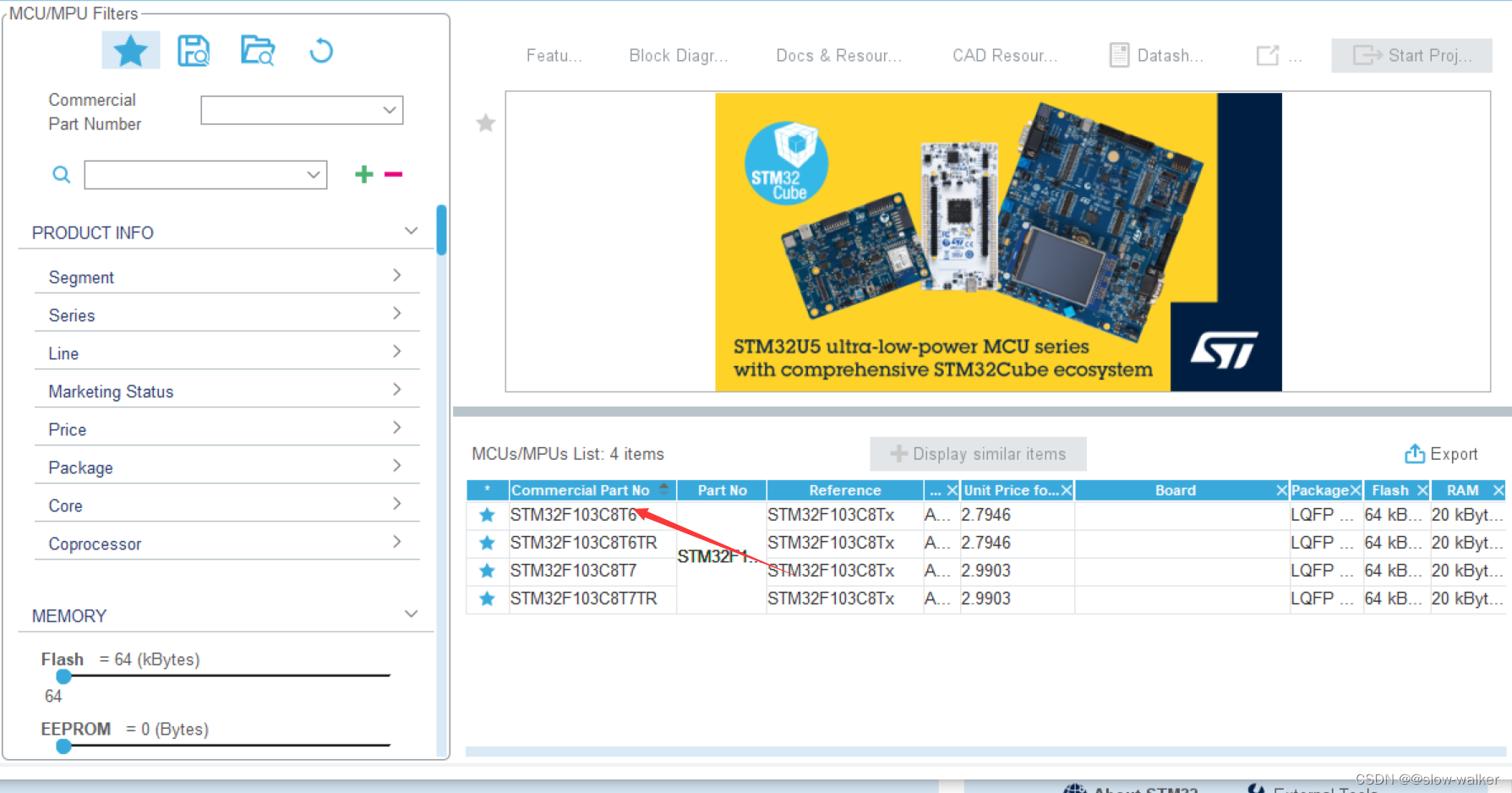Save the current filter selection
The height and width of the screenshot is (793, 1512).
pyautogui.click(x=194, y=50)
